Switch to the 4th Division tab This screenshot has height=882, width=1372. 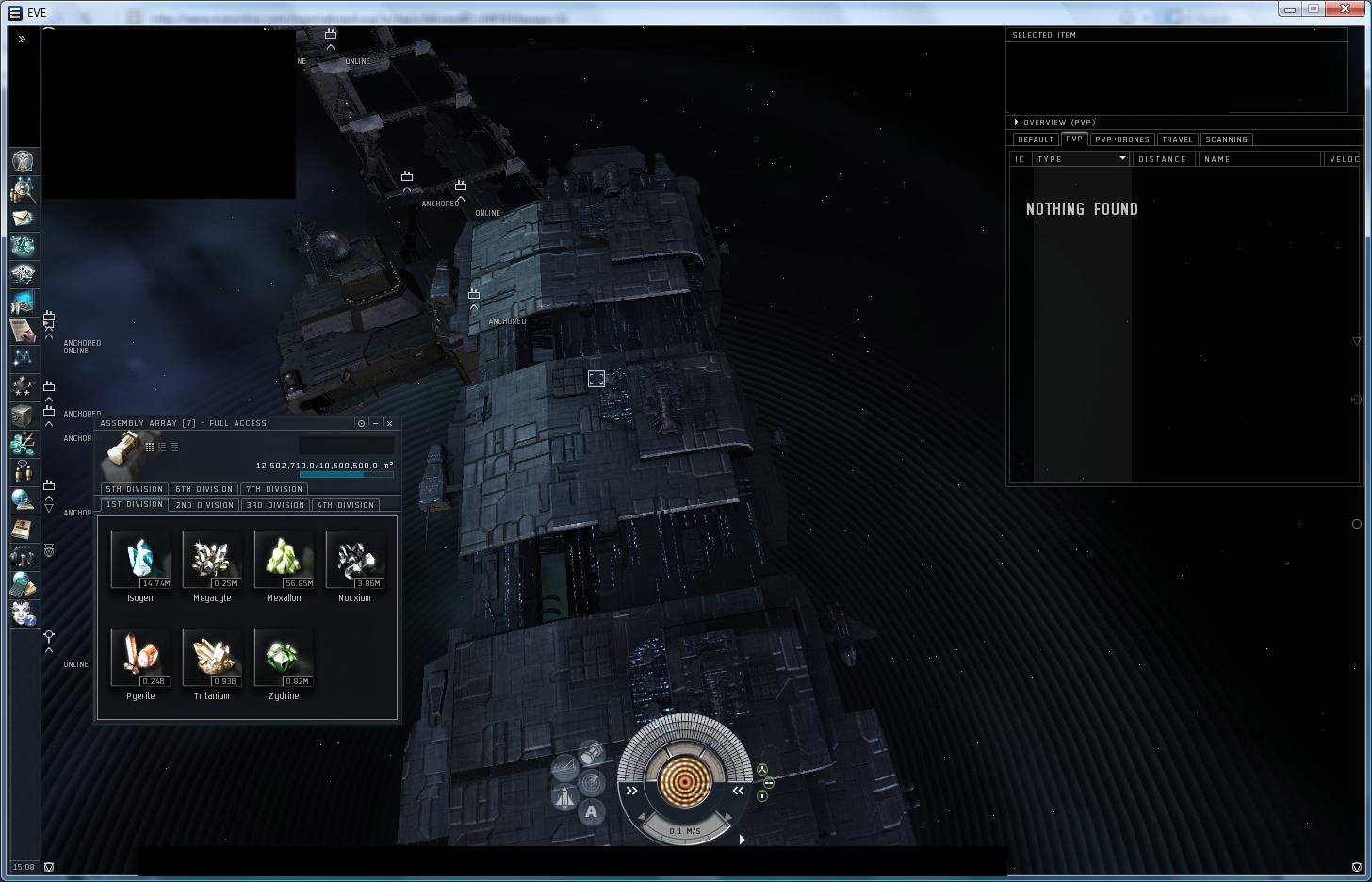[346, 505]
